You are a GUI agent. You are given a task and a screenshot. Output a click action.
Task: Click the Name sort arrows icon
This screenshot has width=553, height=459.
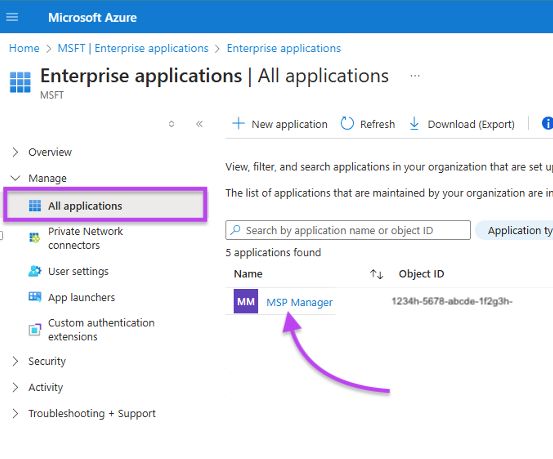click(x=376, y=274)
